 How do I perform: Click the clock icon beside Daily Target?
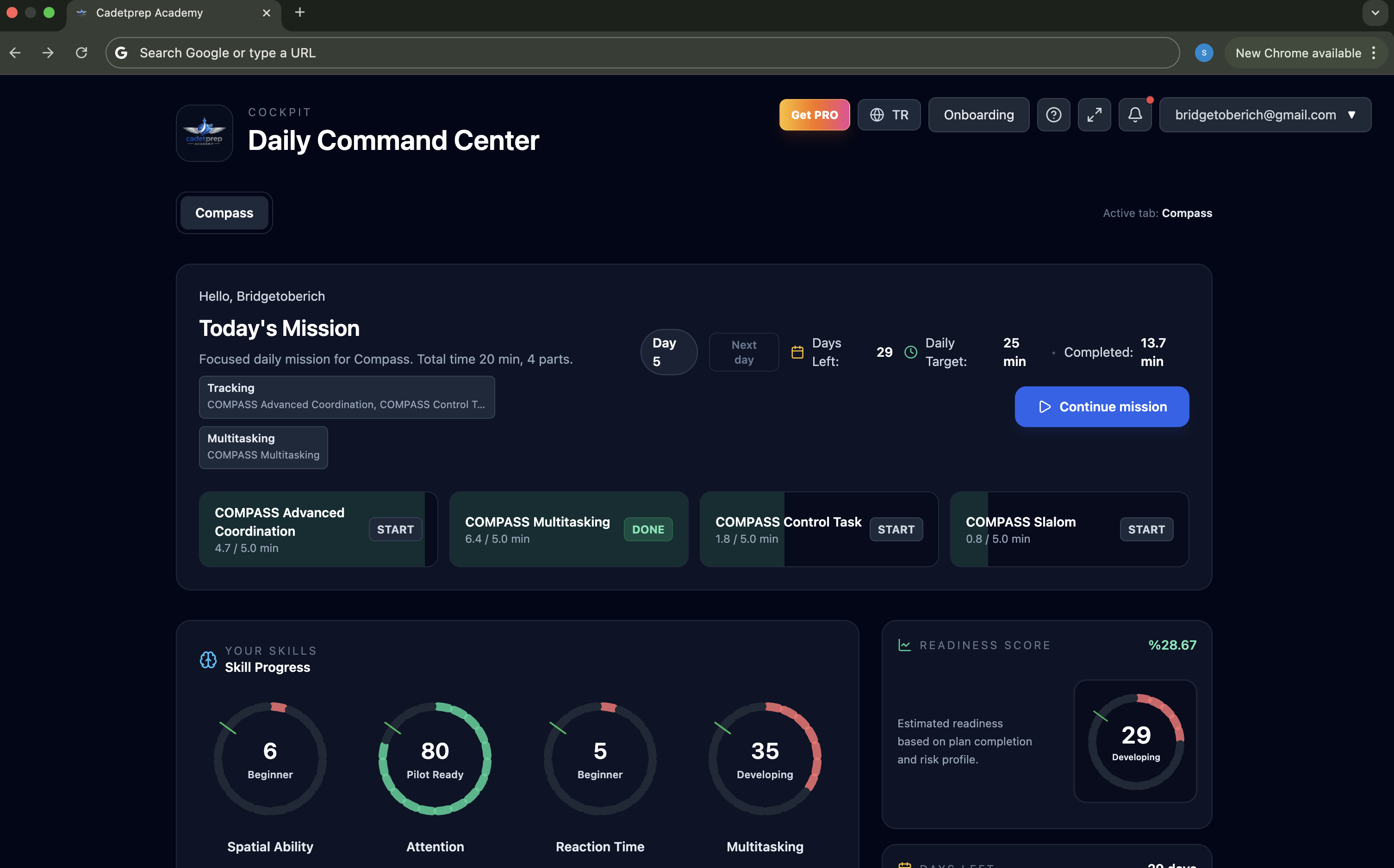click(910, 352)
